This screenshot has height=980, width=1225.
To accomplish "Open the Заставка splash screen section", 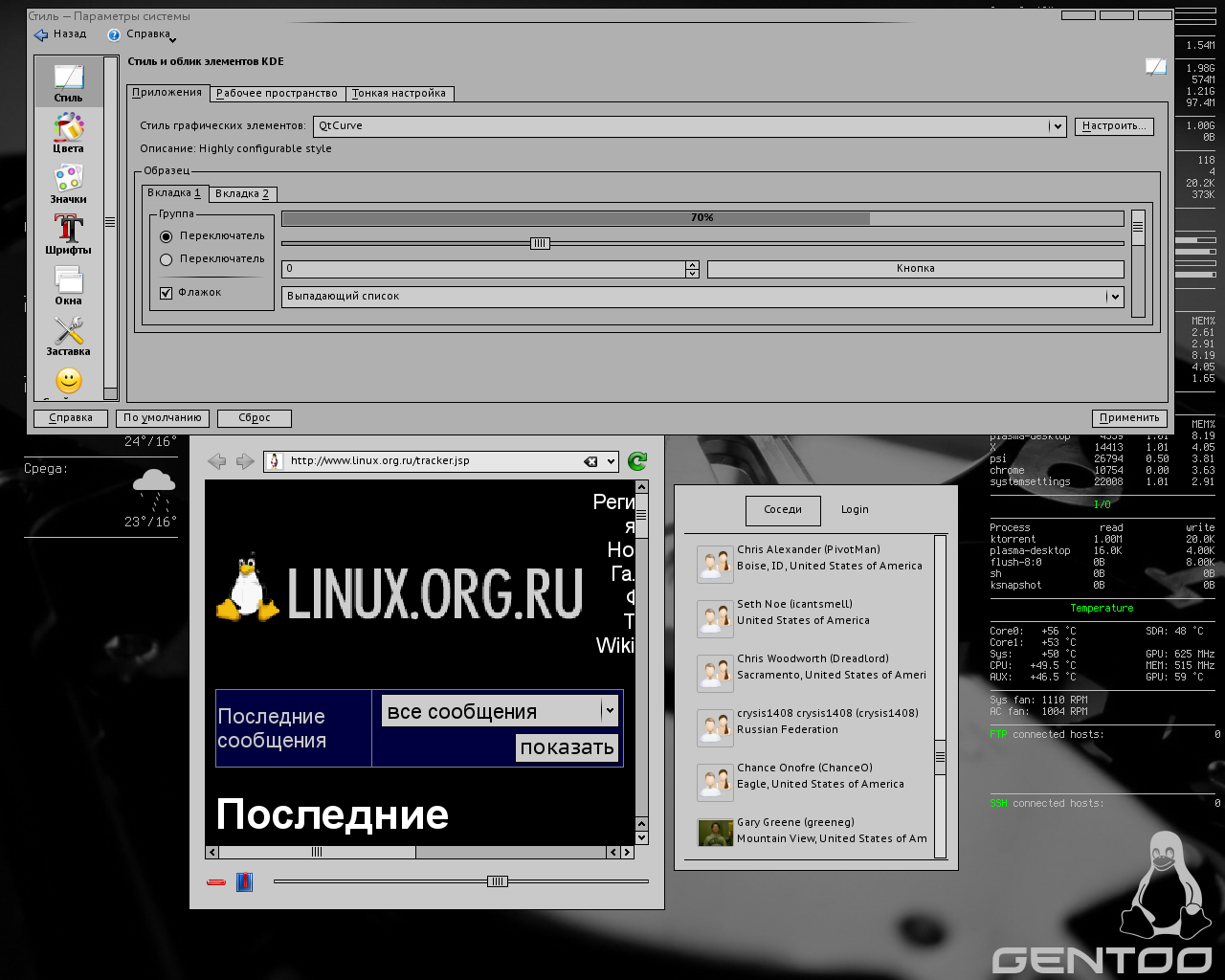I will tap(69, 336).
